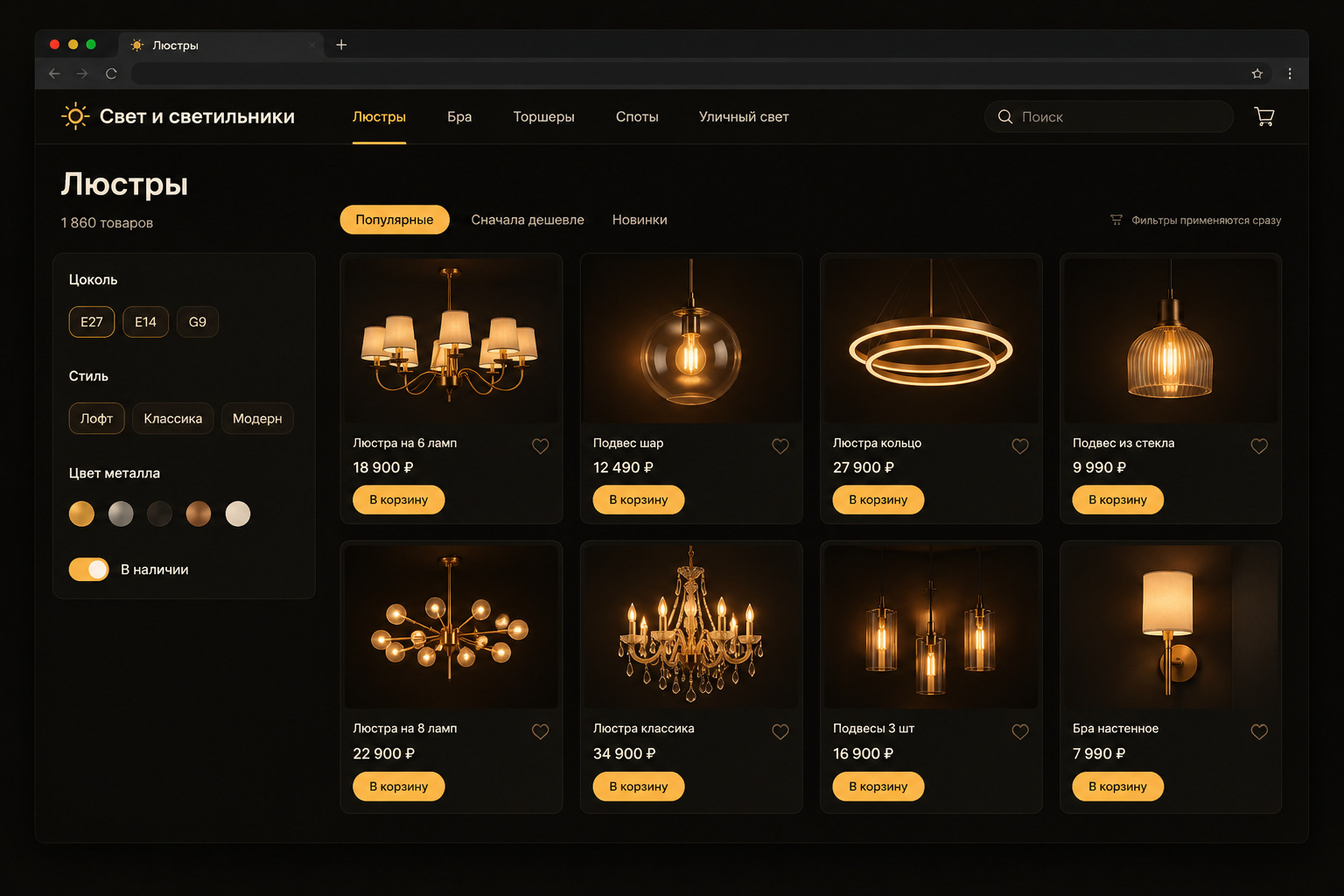
Task: Select silver metal color swatch
Action: [121, 514]
